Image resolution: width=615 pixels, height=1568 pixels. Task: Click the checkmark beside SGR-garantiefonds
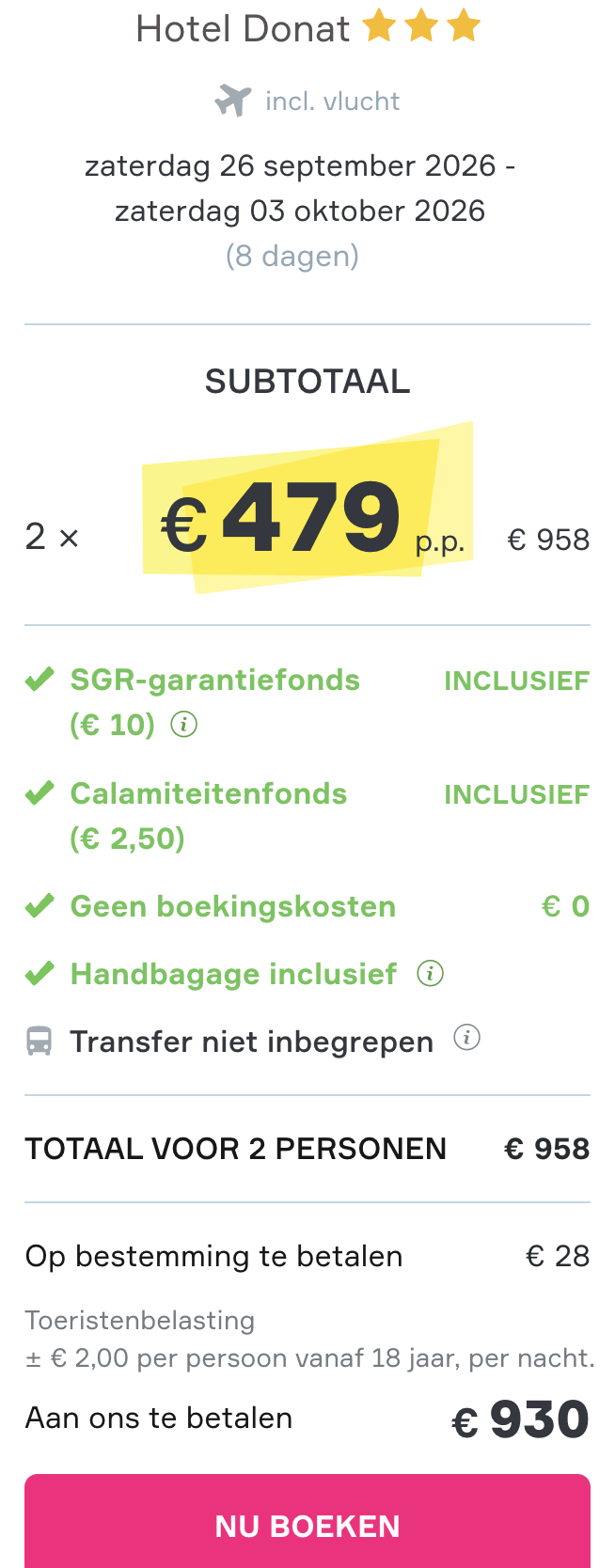pos(39,678)
